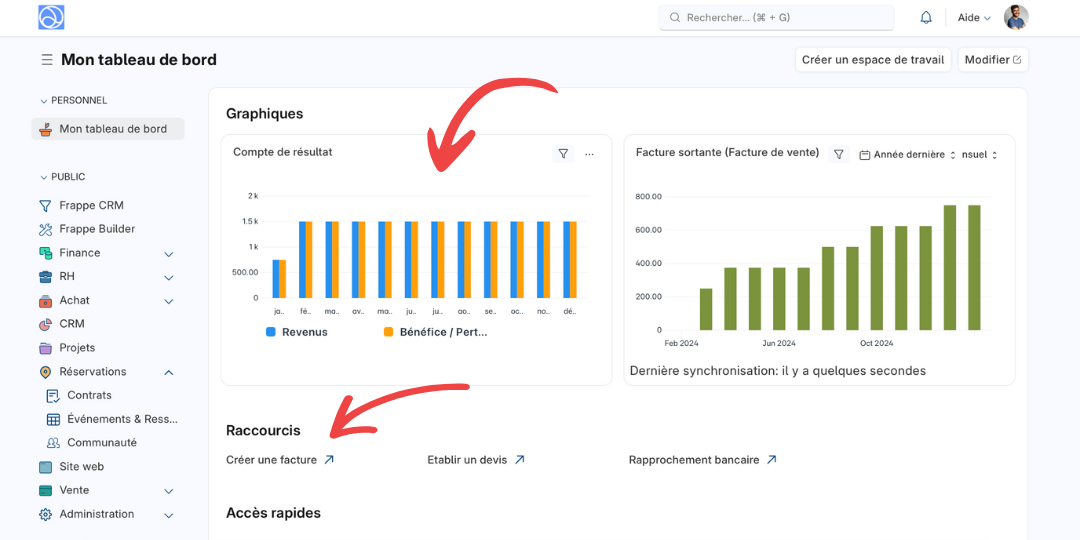Expand the Vente section chevron
Screen dimensions: 1080x540
(169, 491)
